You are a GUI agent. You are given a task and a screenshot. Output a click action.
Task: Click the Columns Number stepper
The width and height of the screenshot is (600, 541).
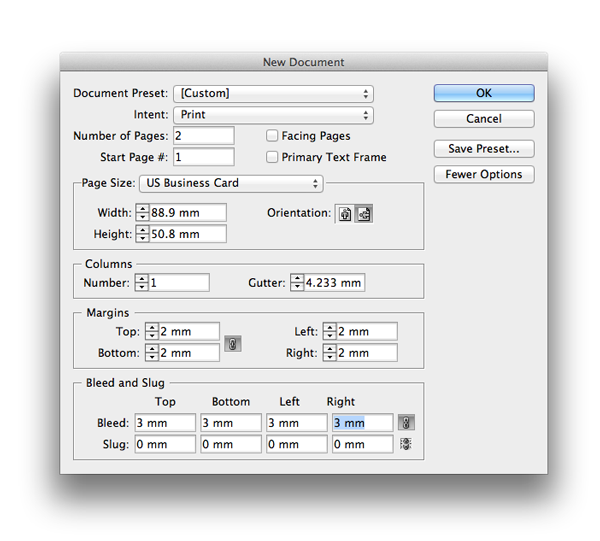[142, 283]
